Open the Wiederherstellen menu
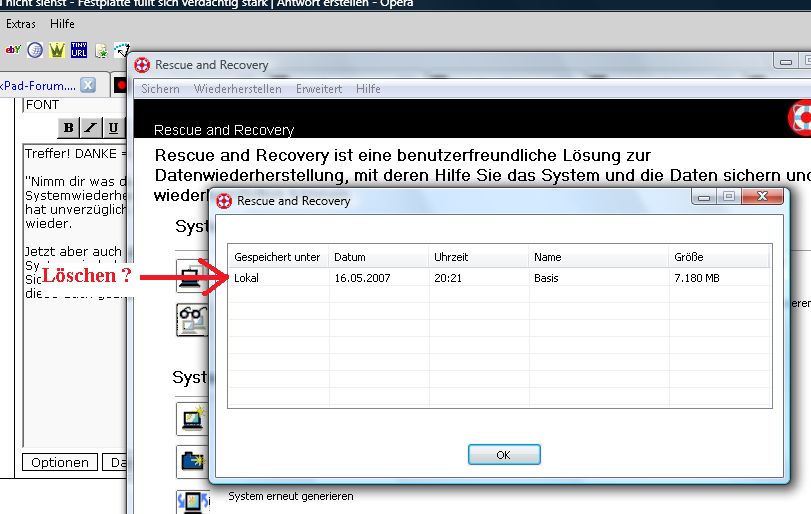This screenshot has height=514, width=811. [x=237, y=89]
